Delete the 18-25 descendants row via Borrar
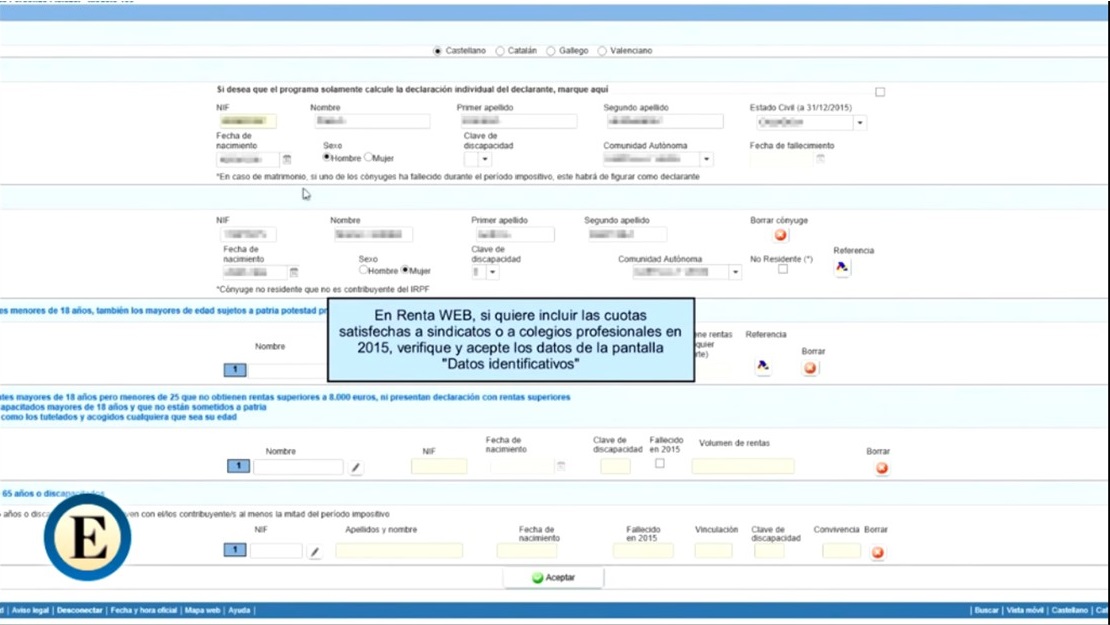 pos(881,468)
